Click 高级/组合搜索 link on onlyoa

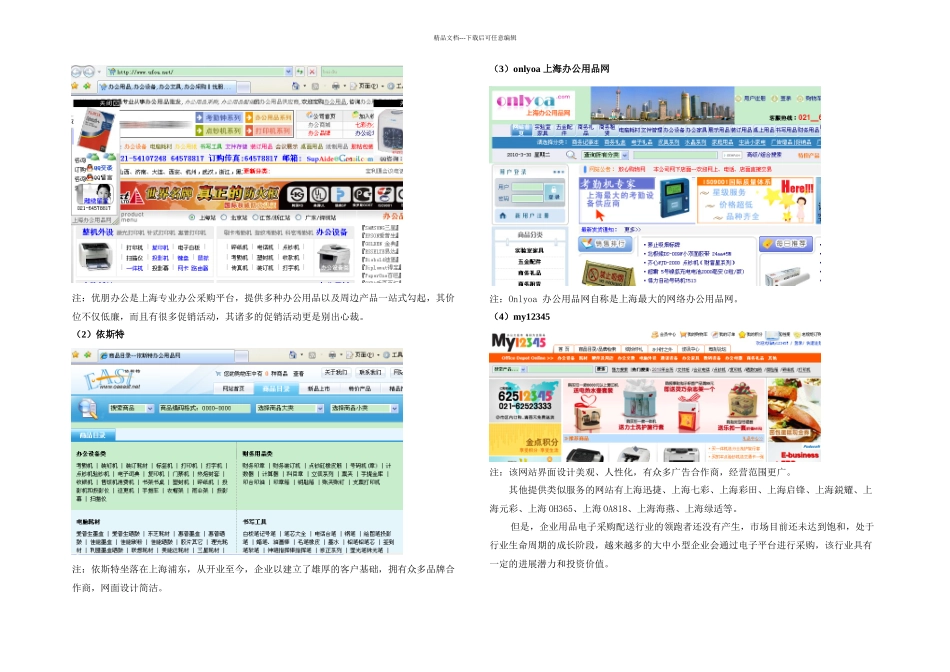tap(763, 155)
